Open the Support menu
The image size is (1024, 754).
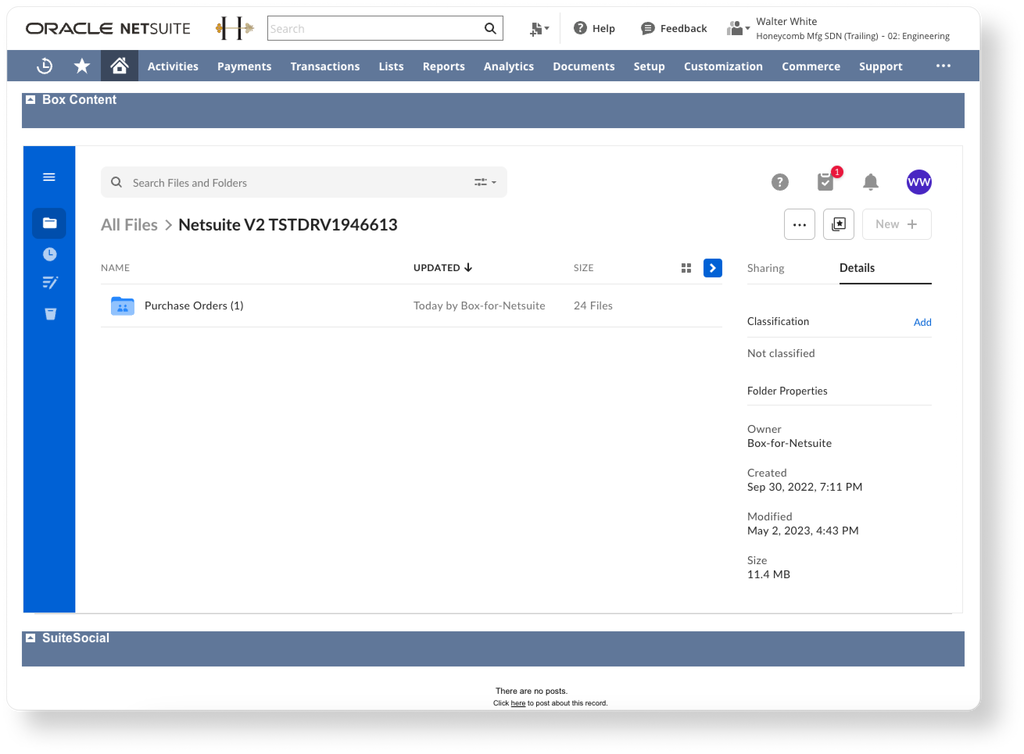(880, 66)
